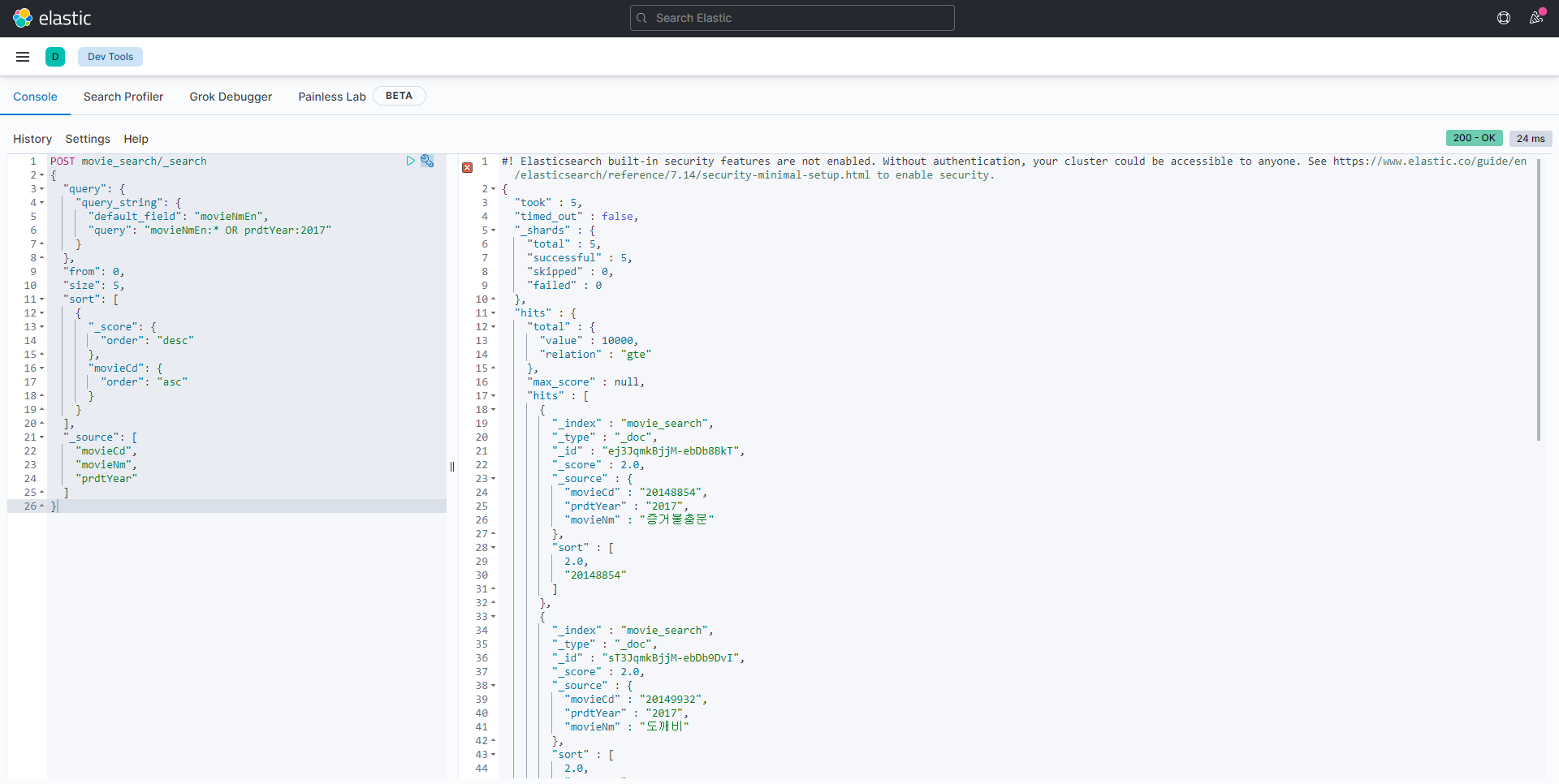Collapse first hit _source at line 23

coord(493,479)
